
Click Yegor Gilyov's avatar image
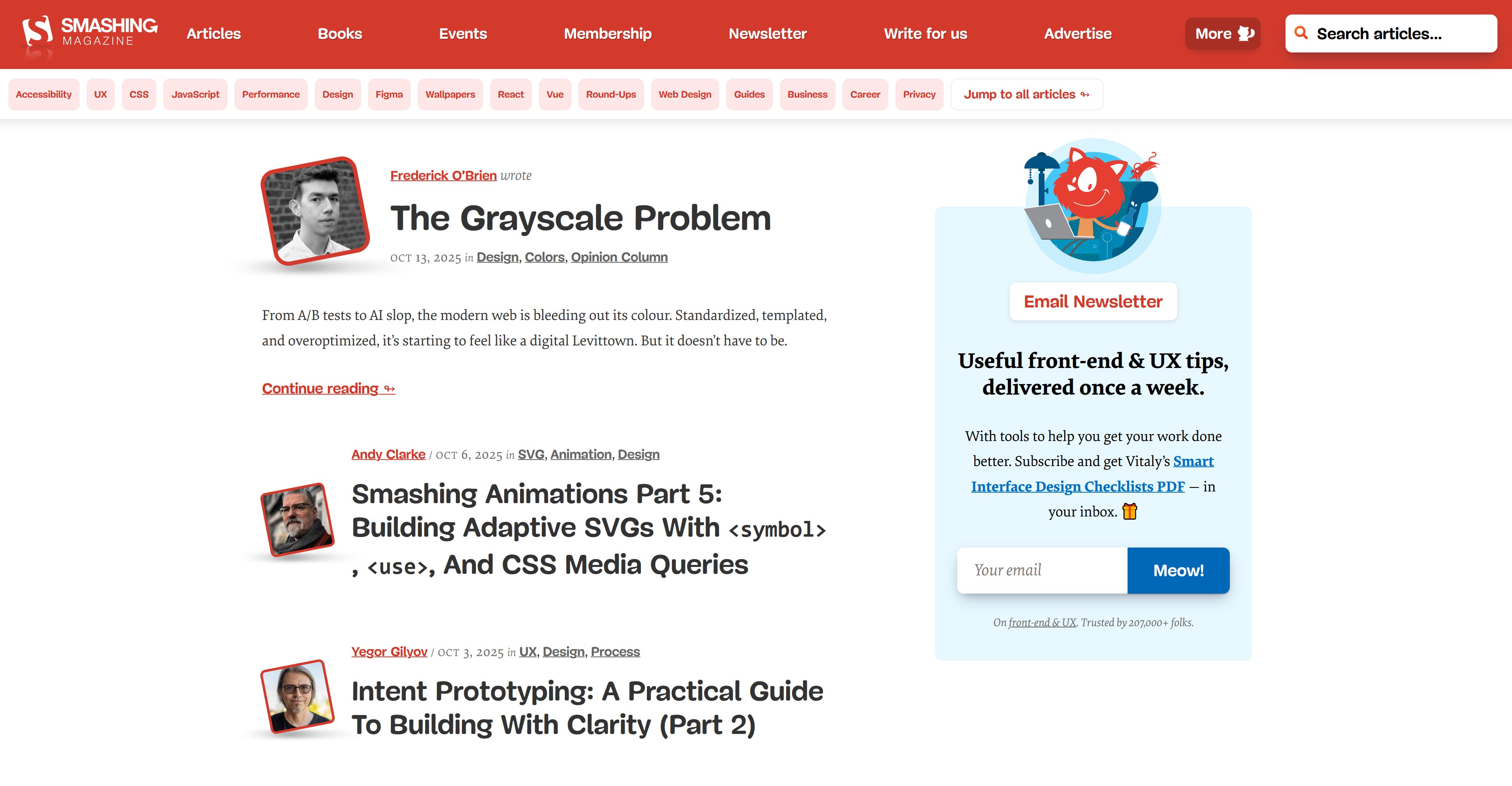click(x=297, y=696)
